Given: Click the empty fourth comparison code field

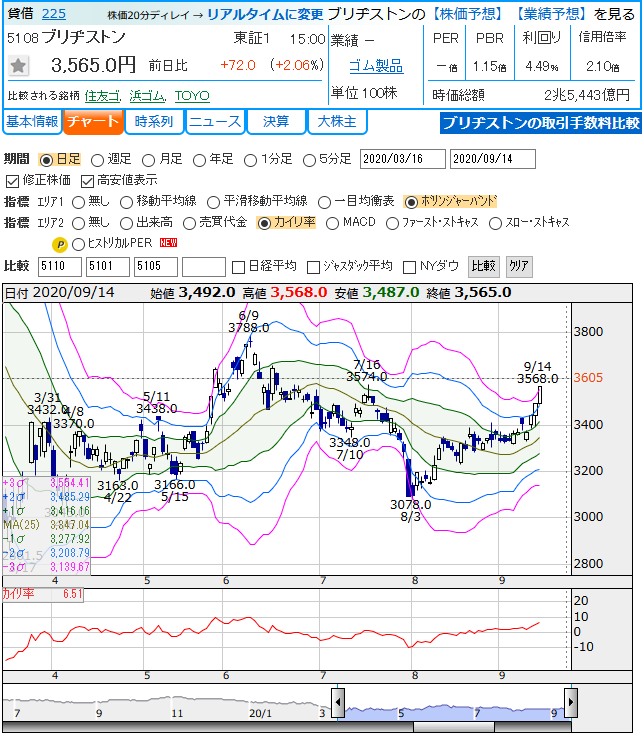Looking at the screenshot, I should point(204,267).
